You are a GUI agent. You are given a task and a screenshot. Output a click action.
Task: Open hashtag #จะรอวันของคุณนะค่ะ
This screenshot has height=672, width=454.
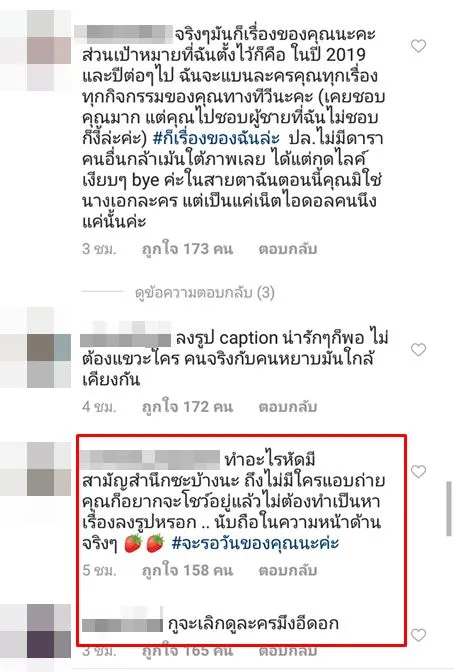[x=255, y=543]
